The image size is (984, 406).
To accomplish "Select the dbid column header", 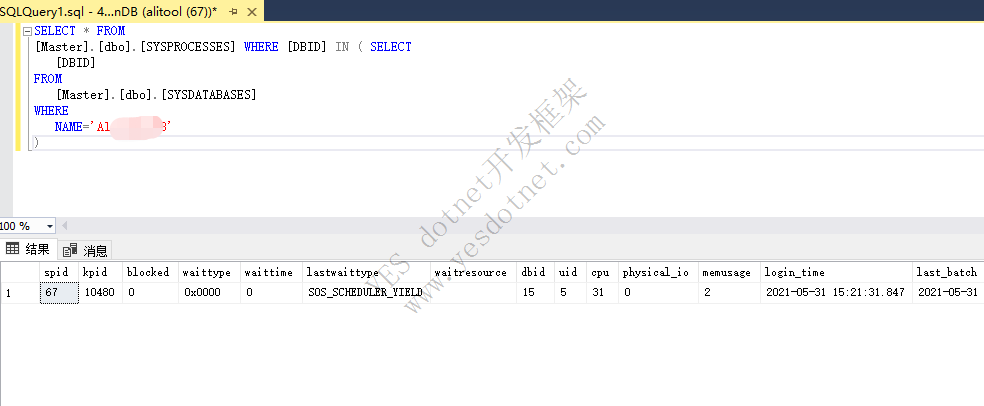I will click(535, 272).
